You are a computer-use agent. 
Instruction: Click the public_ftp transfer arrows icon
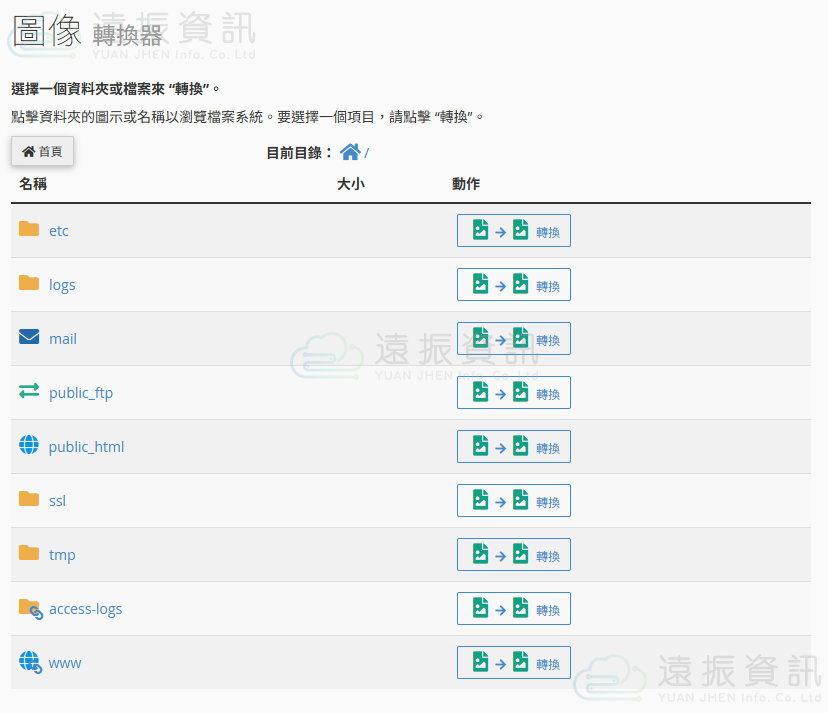29,392
